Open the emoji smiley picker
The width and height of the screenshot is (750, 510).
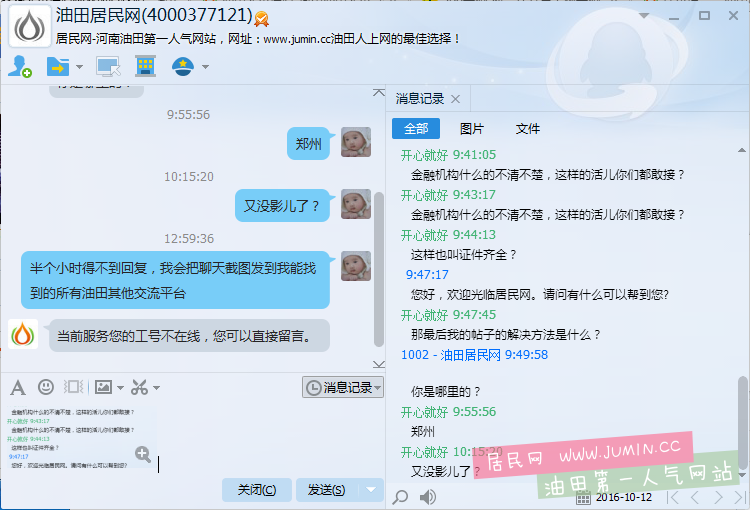tap(46, 387)
